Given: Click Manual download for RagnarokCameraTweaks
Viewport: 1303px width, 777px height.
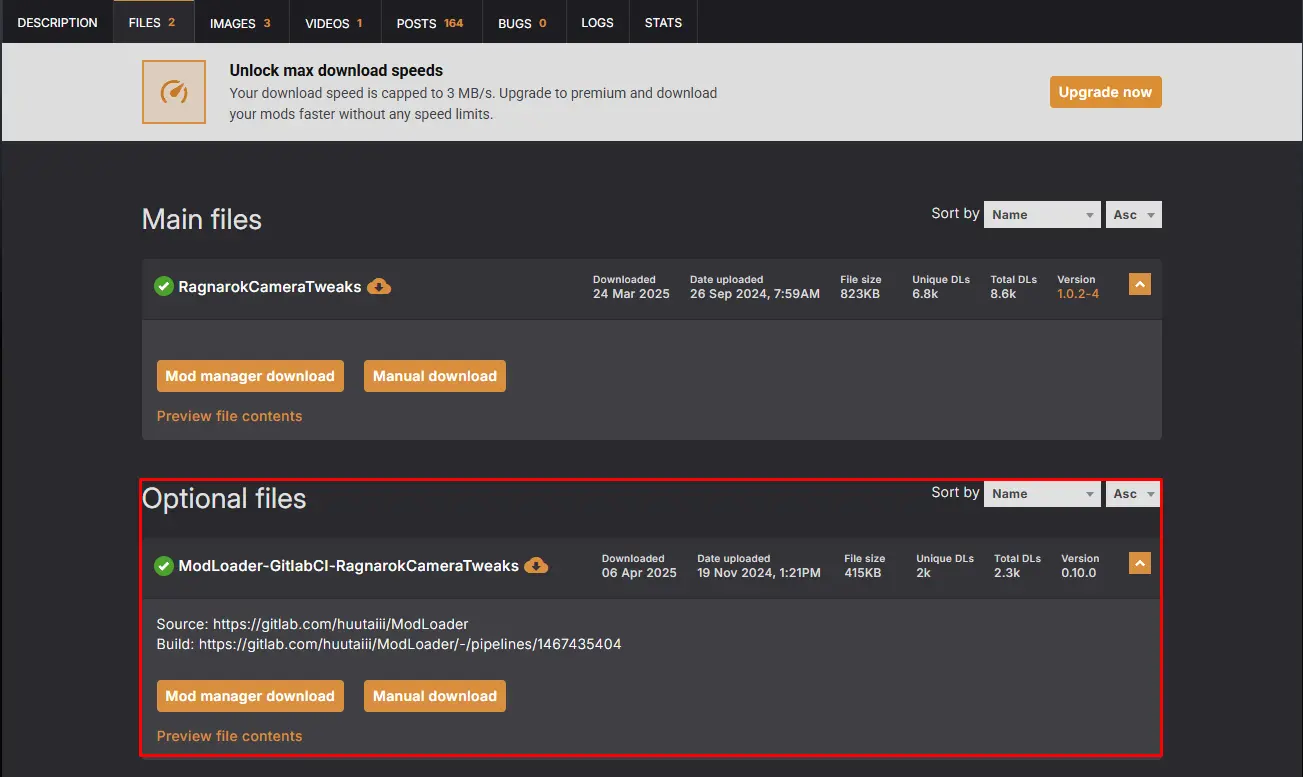Looking at the screenshot, I should [x=435, y=376].
